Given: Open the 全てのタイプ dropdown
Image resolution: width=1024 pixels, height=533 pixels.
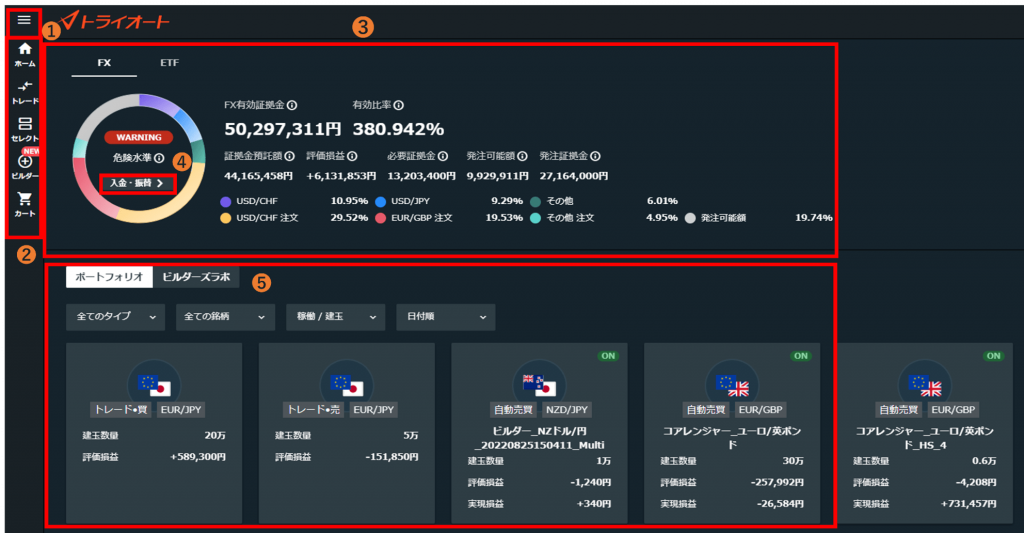Looking at the screenshot, I should 116,317.
